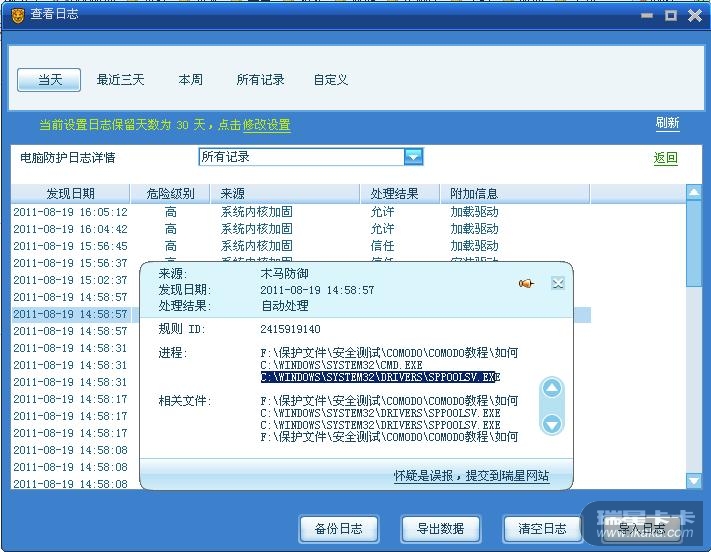Pin the detail popup with the pushpin icon
Screen dimensions: 711x552
tap(526, 283)
